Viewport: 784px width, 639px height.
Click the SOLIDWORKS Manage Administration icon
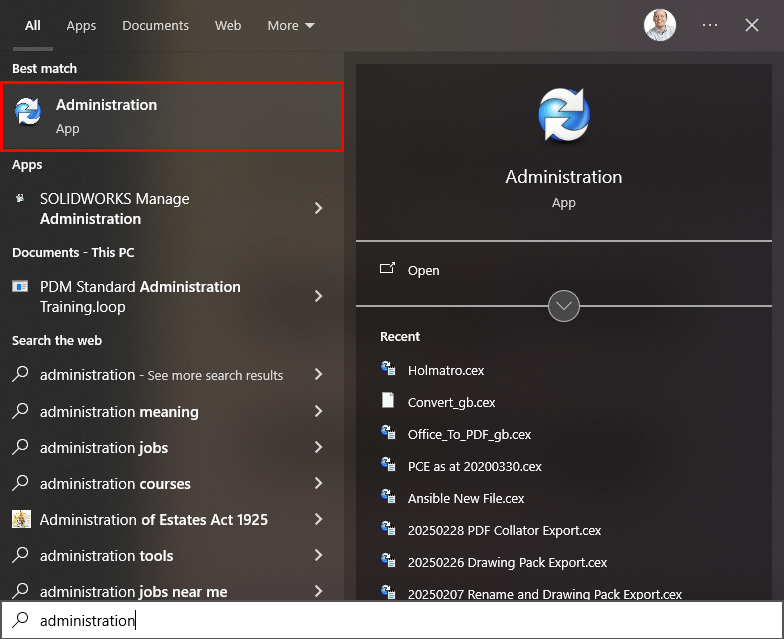point(20,198)
